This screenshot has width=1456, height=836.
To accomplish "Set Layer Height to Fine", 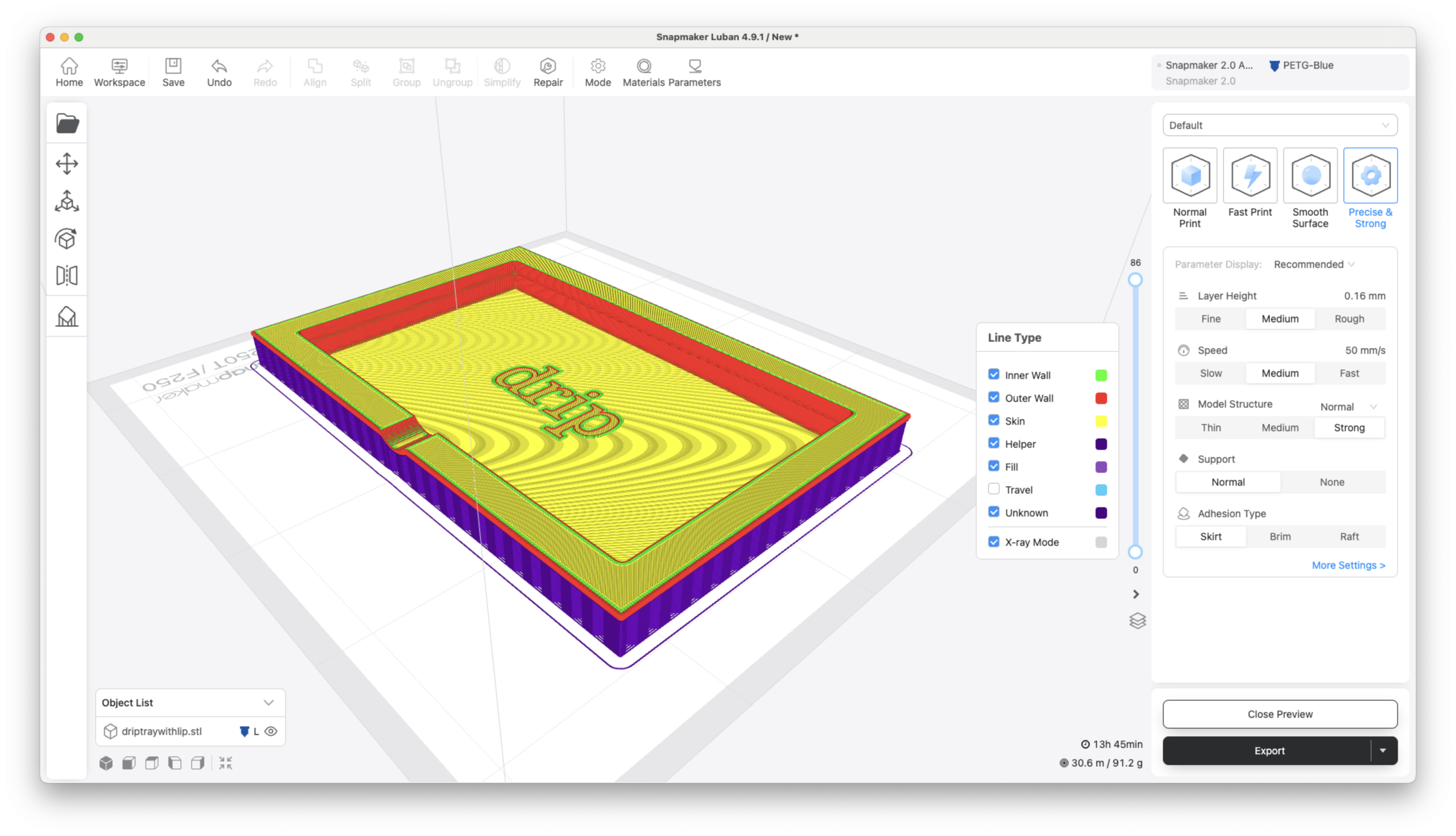I will coord(1211,319).
